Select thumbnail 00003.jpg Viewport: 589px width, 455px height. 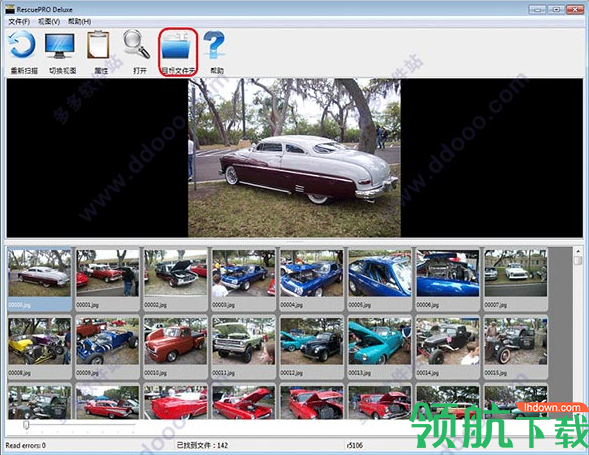point(243,279)
